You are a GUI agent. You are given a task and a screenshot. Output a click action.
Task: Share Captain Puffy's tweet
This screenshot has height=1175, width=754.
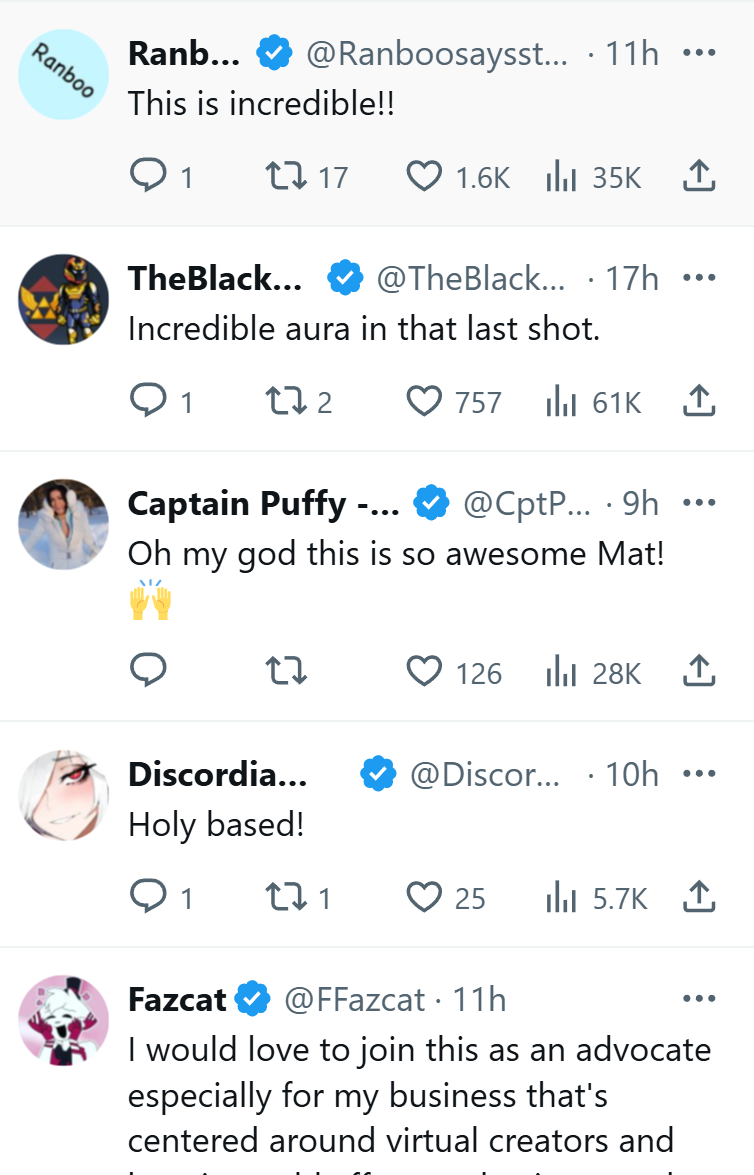[x=699, y=672]
